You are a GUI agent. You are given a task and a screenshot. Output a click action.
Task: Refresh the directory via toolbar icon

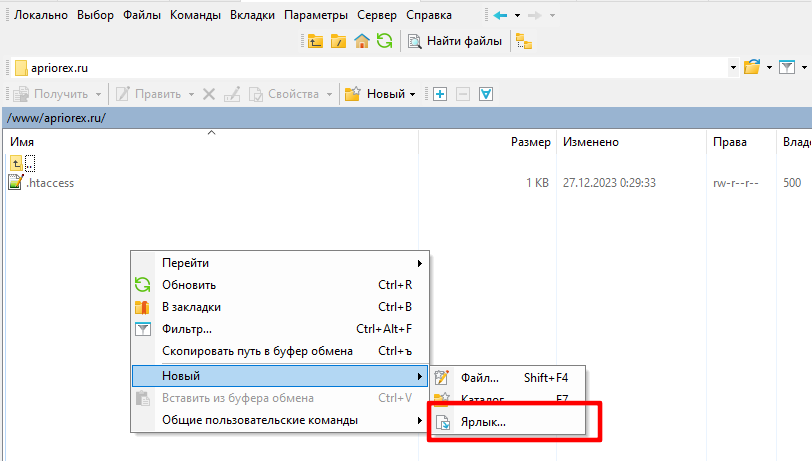tap(384, 41)
